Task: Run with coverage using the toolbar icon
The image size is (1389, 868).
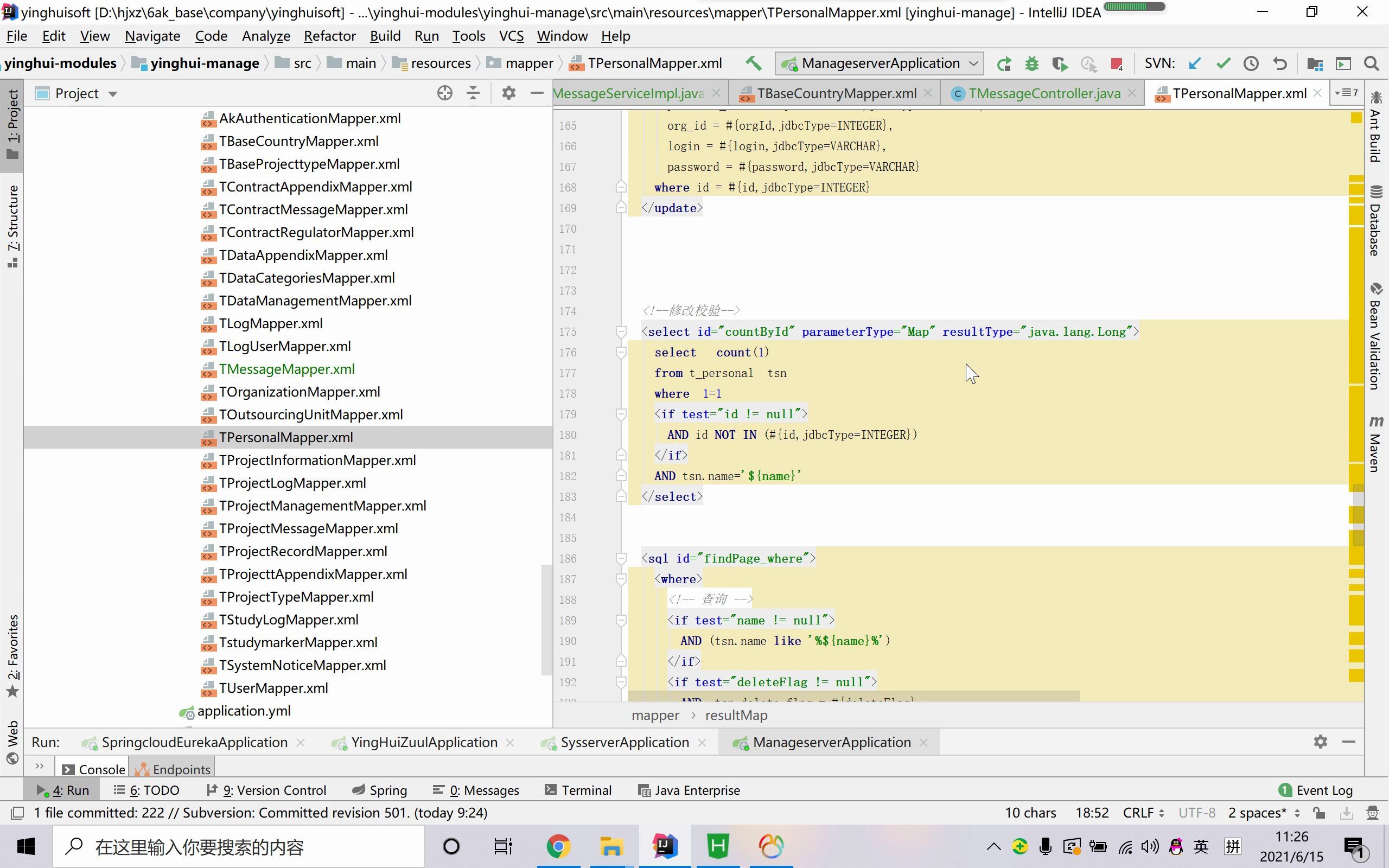Action: click(1060, 63)
